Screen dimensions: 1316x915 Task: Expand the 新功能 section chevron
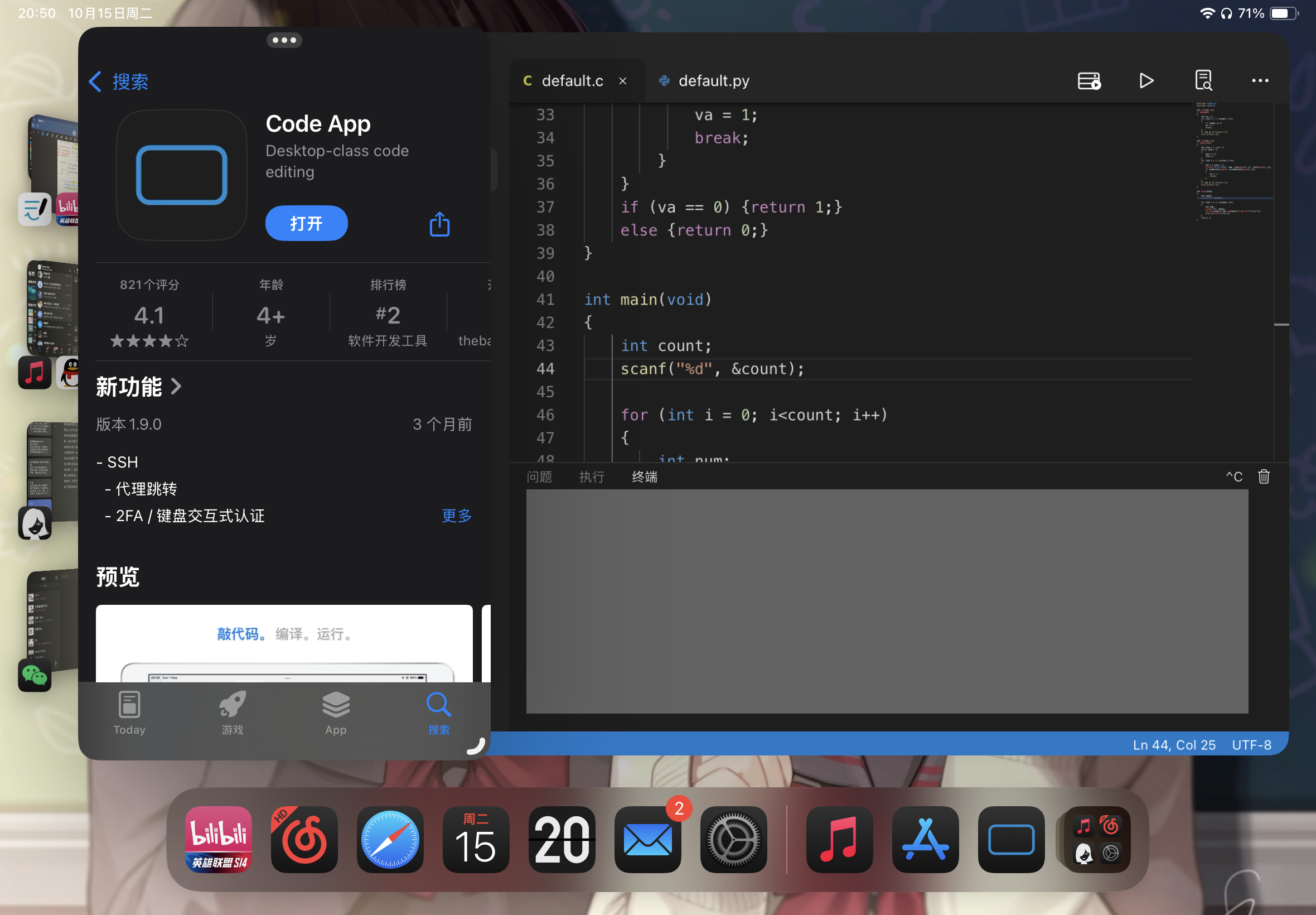[176, 387]
